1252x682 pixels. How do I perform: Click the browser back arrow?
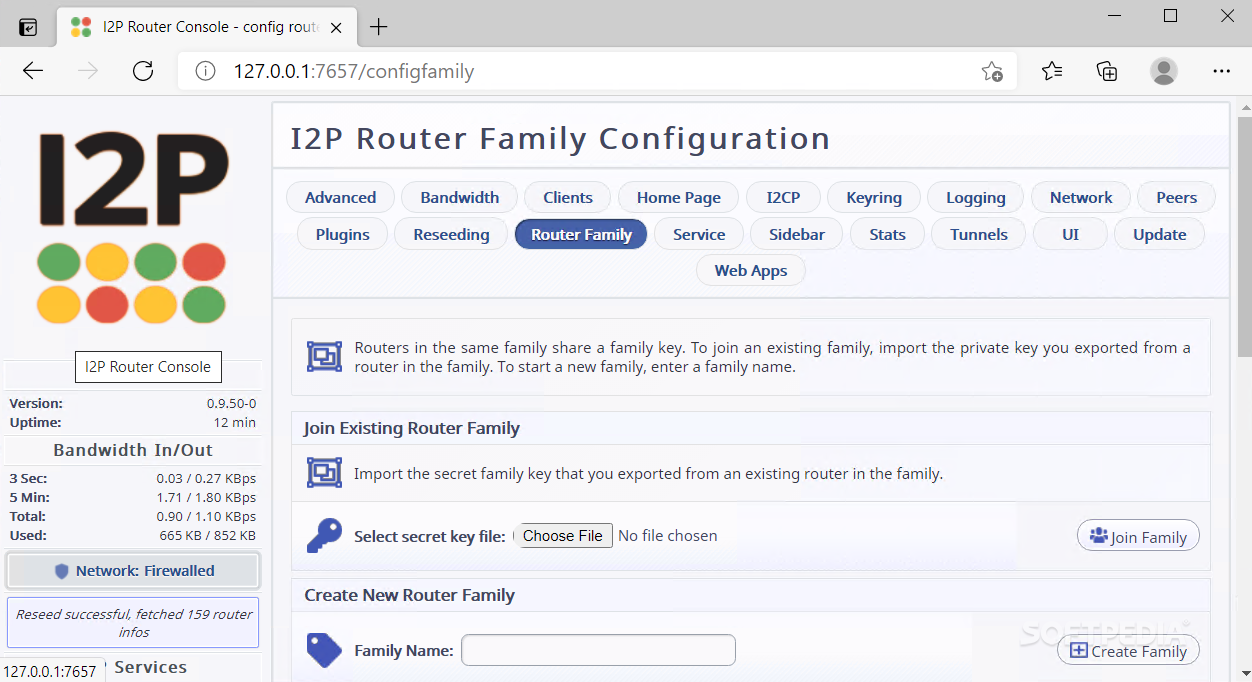point(33,71)
